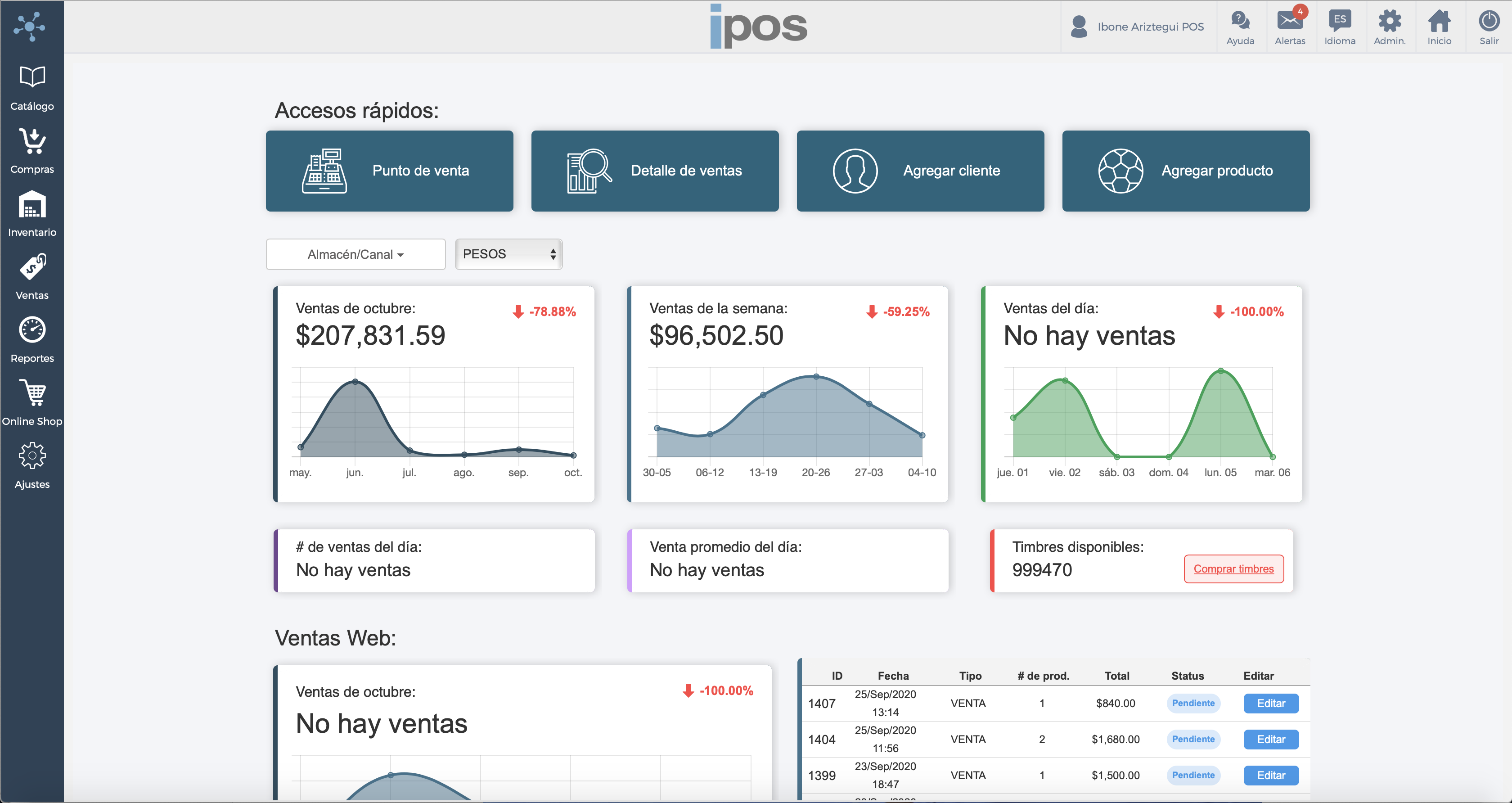Click the Comprar timbres link
This screenshot has width=1512, height=803.
tap(1233, 569)
